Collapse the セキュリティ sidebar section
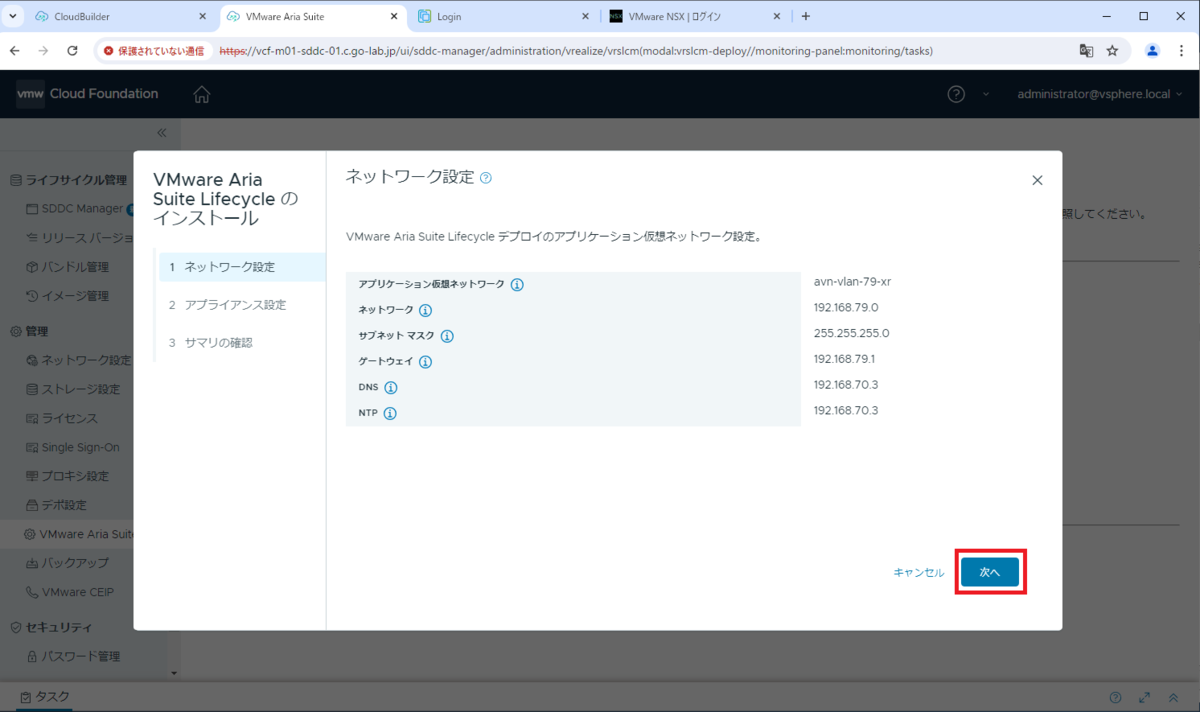1200x712 pixels. point(50,627)
